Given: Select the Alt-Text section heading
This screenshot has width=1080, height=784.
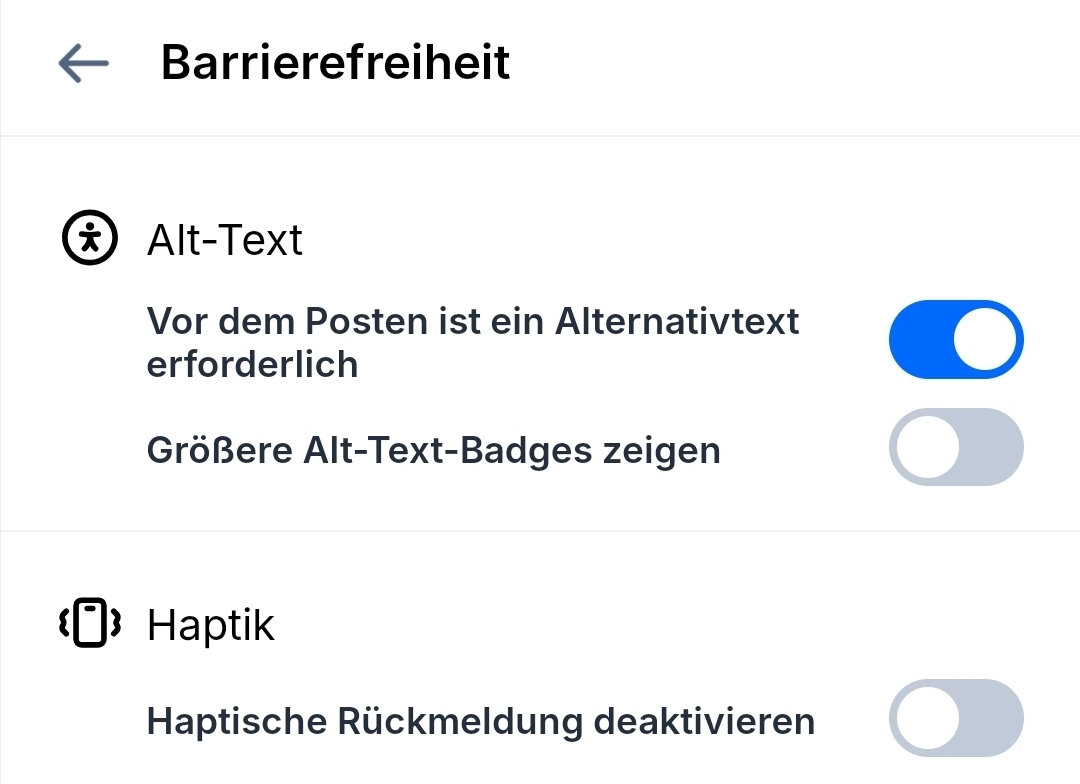Looking at the screenshot, I should [224, 240].
